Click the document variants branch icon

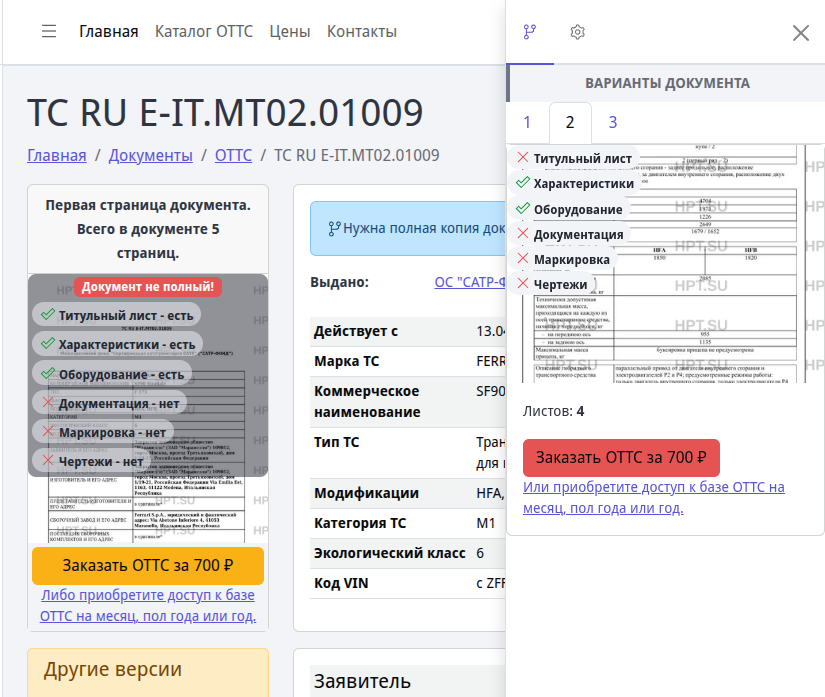(x=530, y=32)
